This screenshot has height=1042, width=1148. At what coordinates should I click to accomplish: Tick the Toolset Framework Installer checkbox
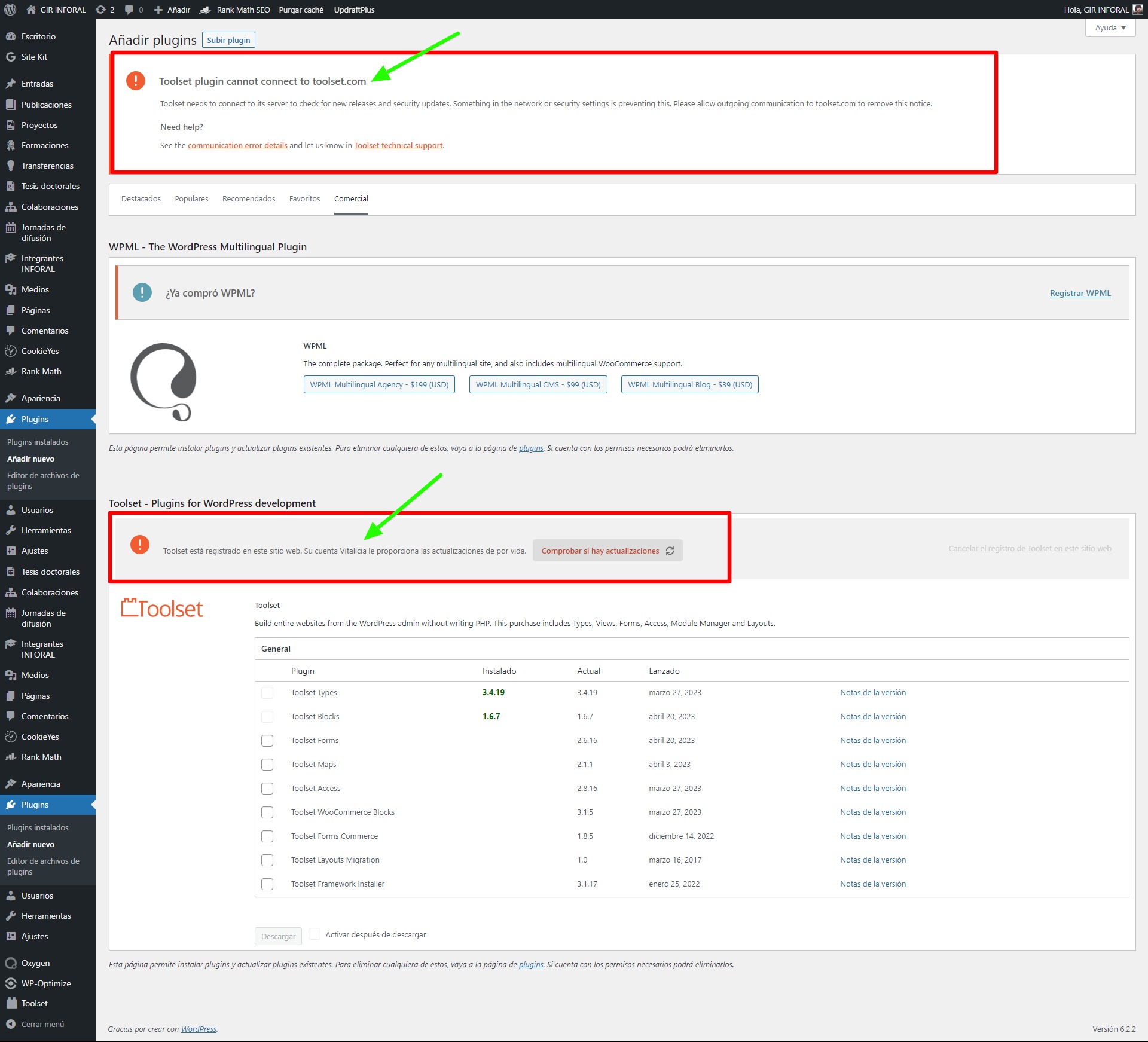tap(267, 884)
